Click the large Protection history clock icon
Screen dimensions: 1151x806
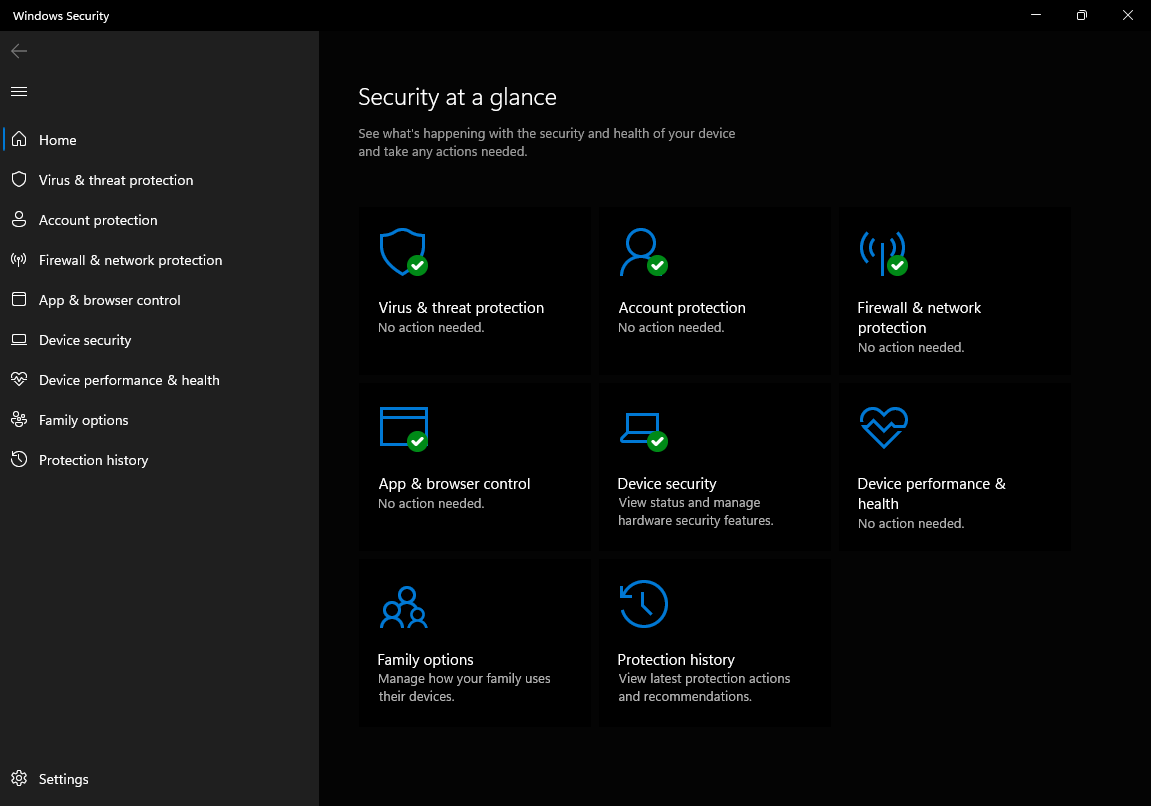(644, 604)
